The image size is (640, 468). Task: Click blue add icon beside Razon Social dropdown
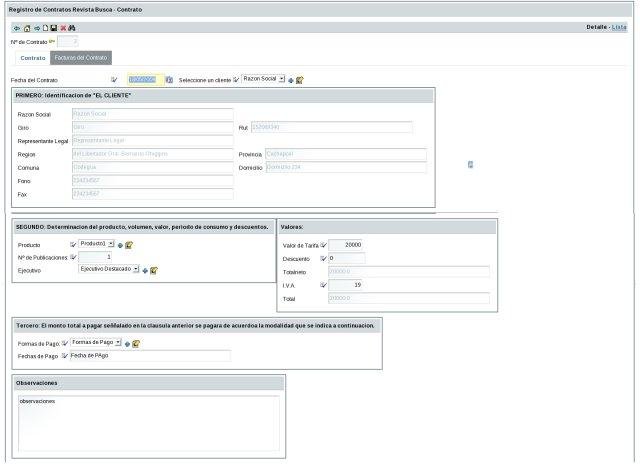[291, 80]
